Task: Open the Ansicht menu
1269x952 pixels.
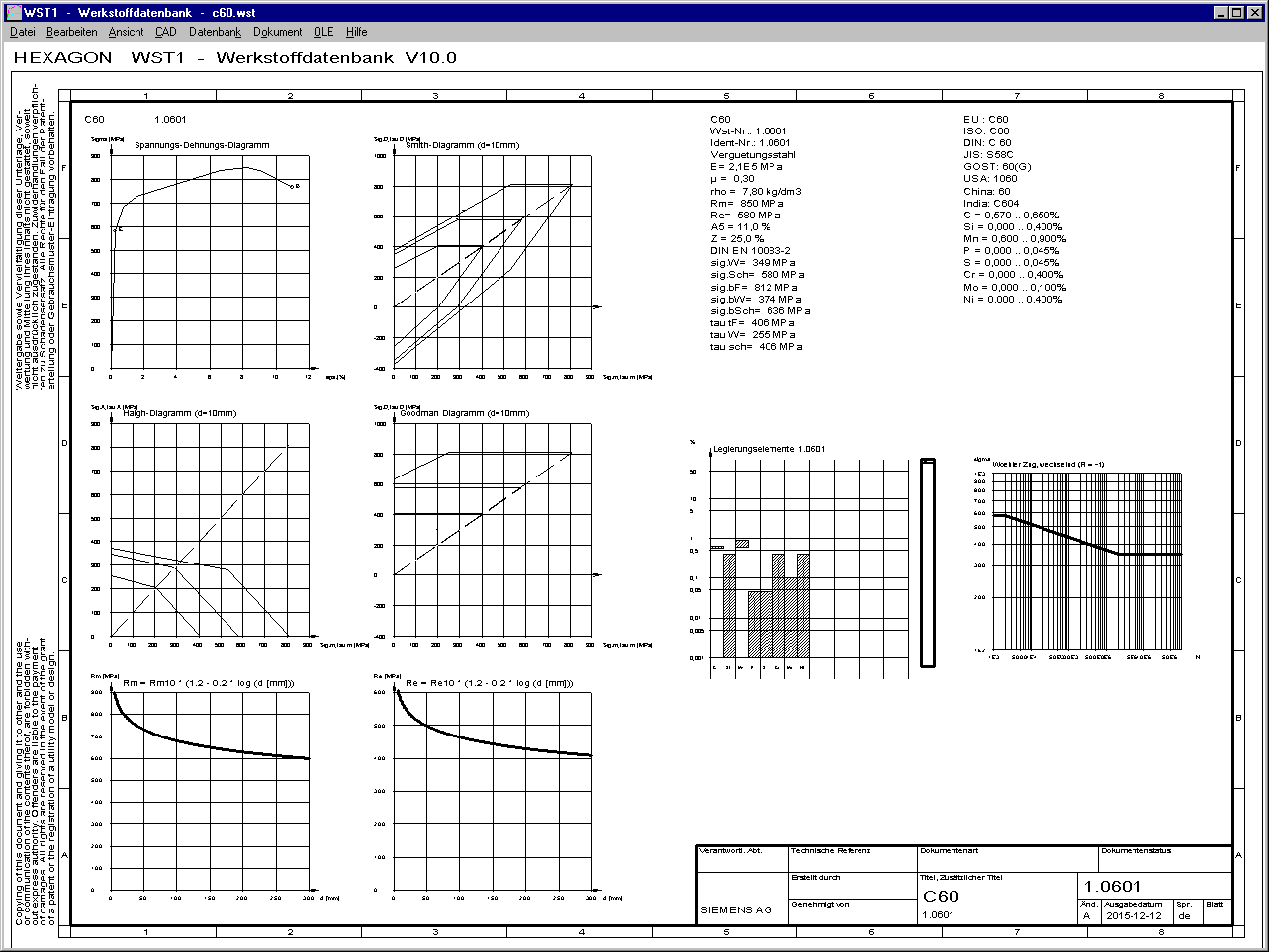Action: pyautogui.click(x=126, y=32)
